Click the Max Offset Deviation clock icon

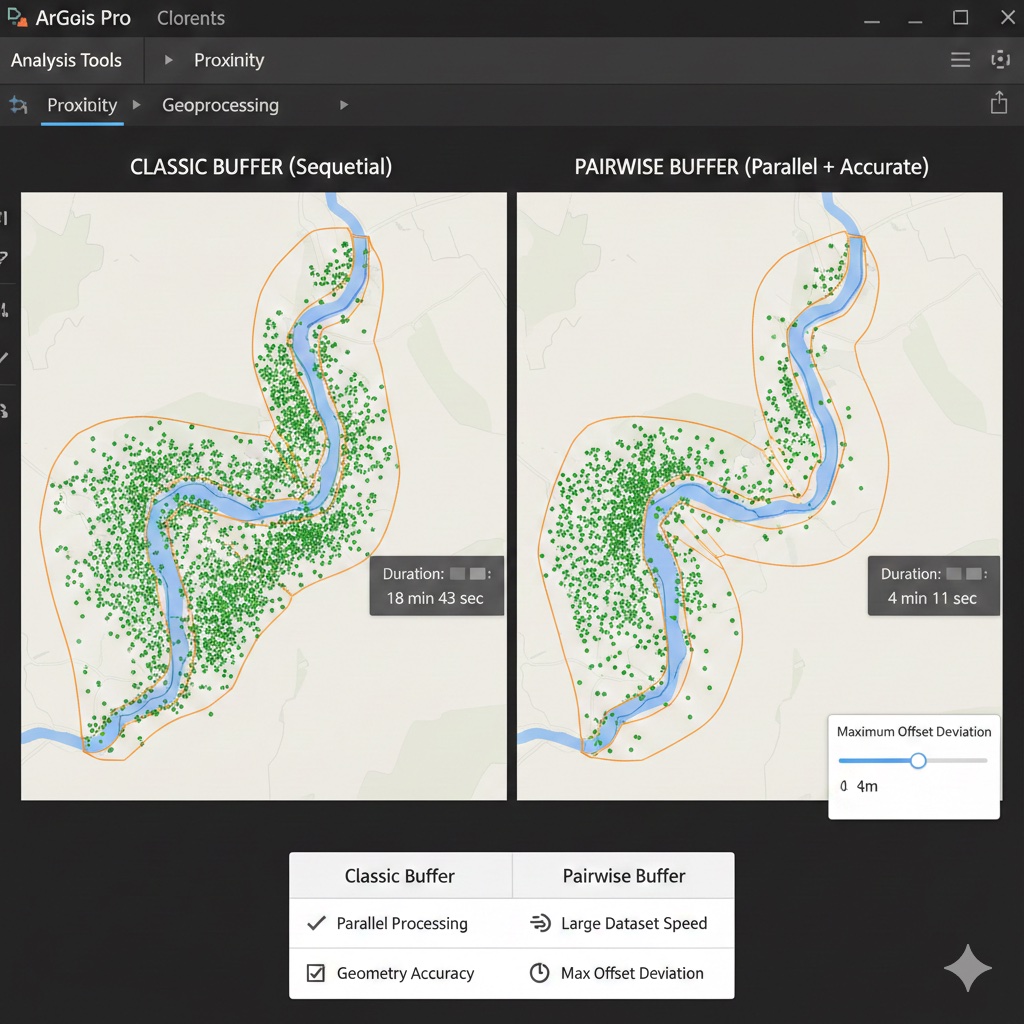pos(540,973)
